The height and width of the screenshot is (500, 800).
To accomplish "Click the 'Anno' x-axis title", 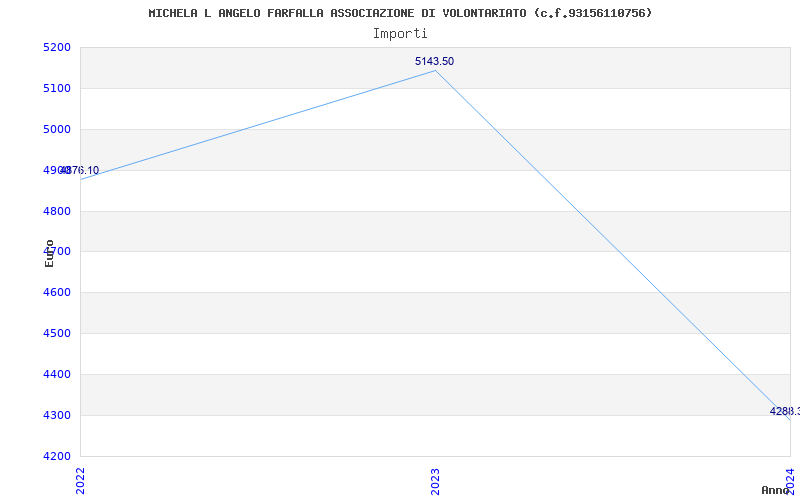I will [776, 490].
